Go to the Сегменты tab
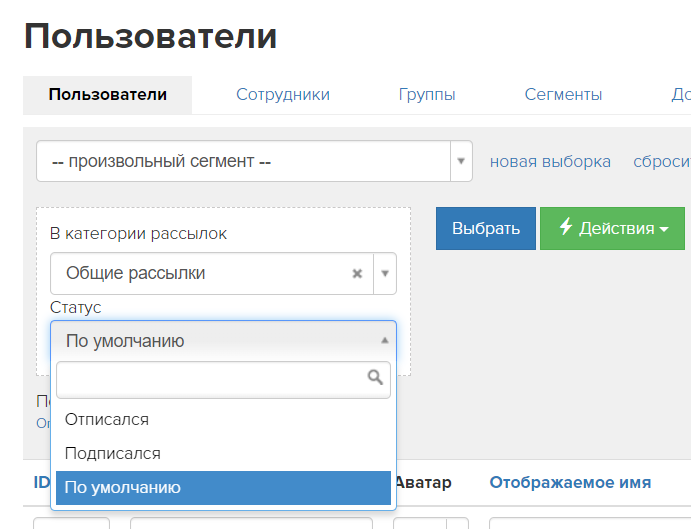This screenshot has width=691, height=529. click(x=563, y=95)
